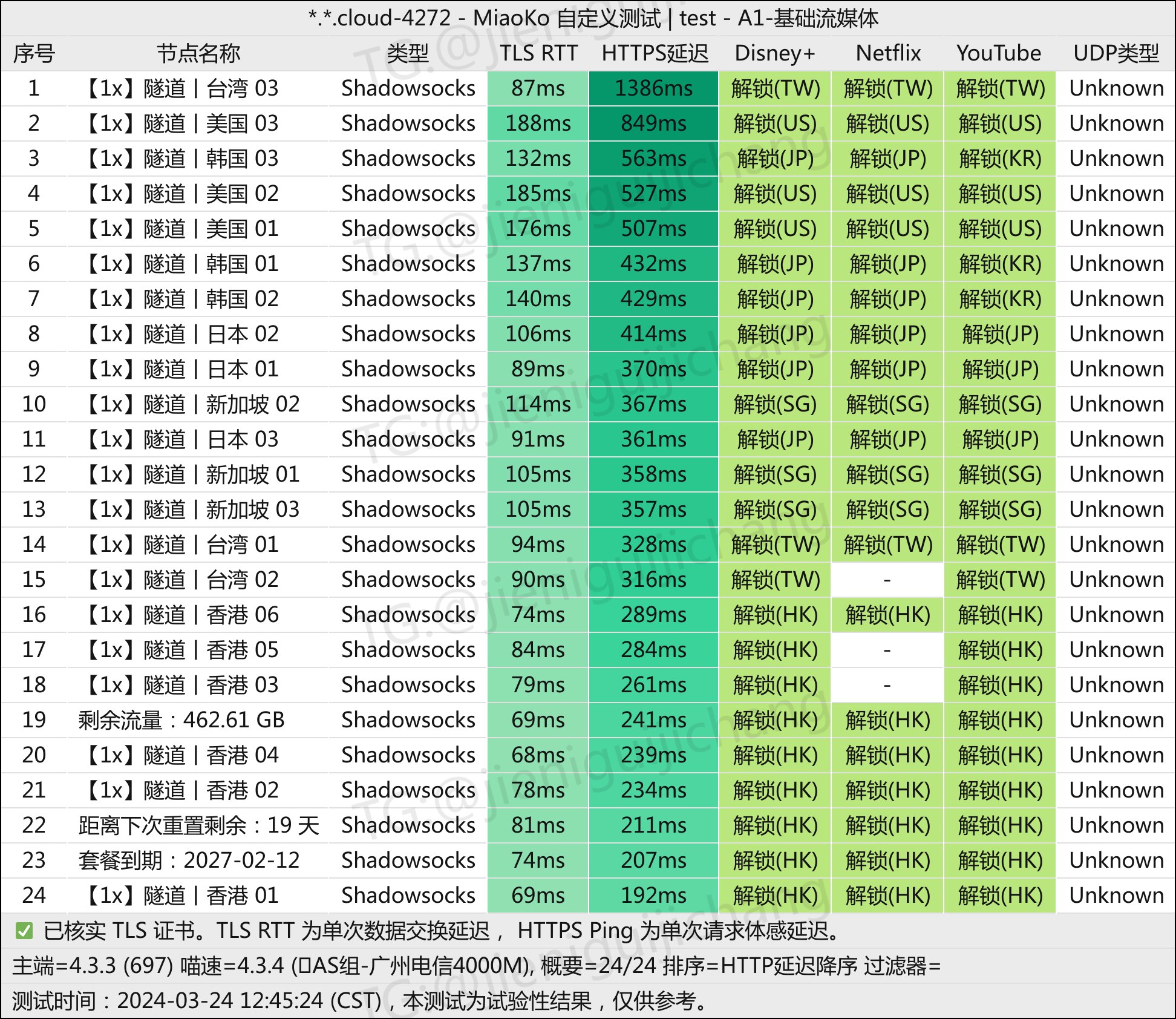The image size is (1176, 1019).
Task: Select node 【1x】隧道 | 香港 04
Action: (179, 755)
